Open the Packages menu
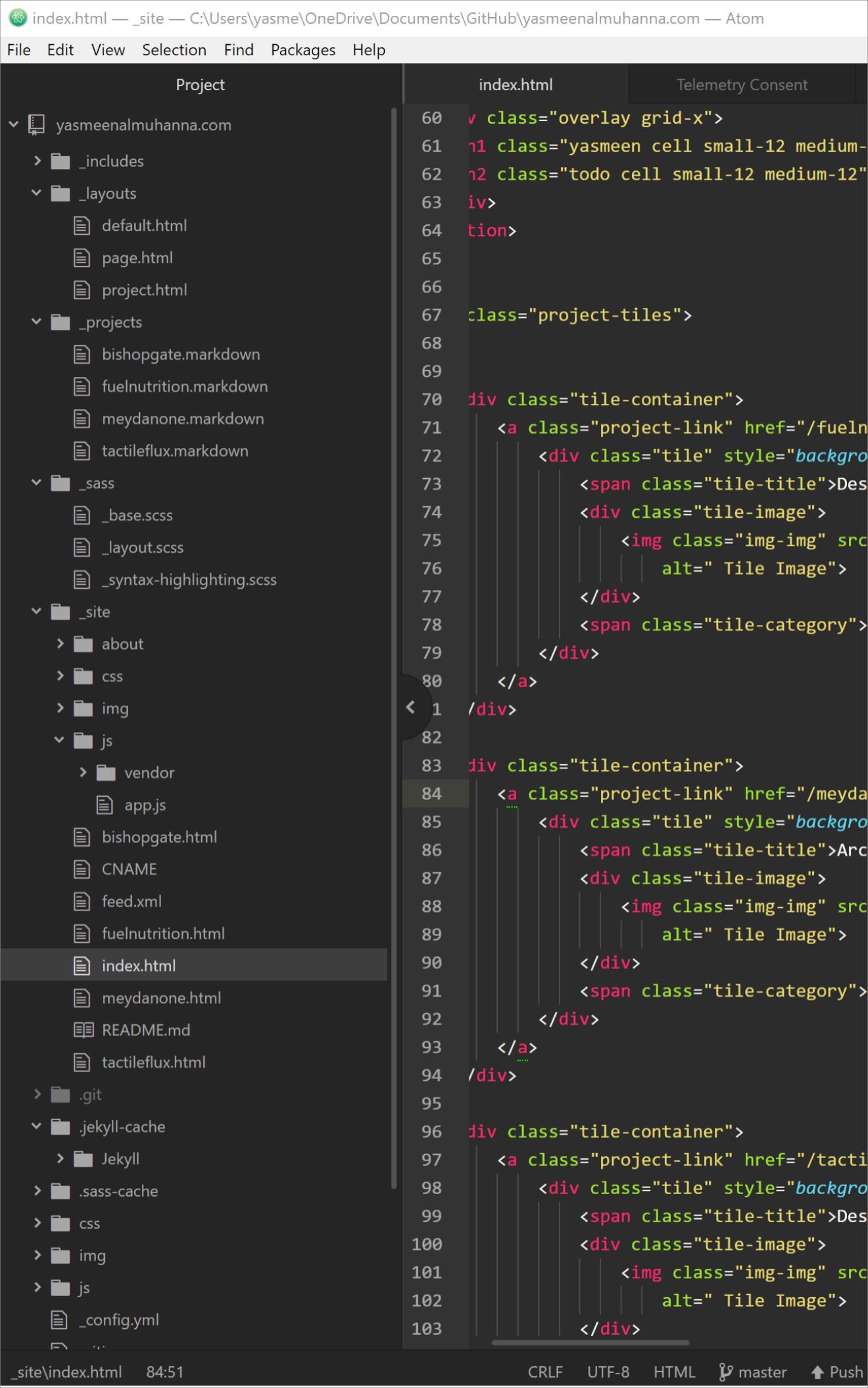The height and width of the screenshot is (1388, 868). [303, 50]
